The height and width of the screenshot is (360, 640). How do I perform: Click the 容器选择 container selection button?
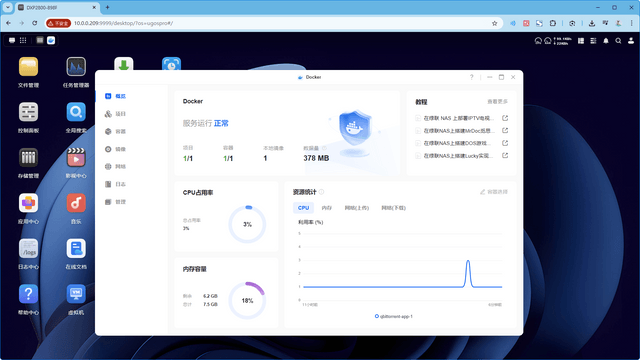[494, 192]
